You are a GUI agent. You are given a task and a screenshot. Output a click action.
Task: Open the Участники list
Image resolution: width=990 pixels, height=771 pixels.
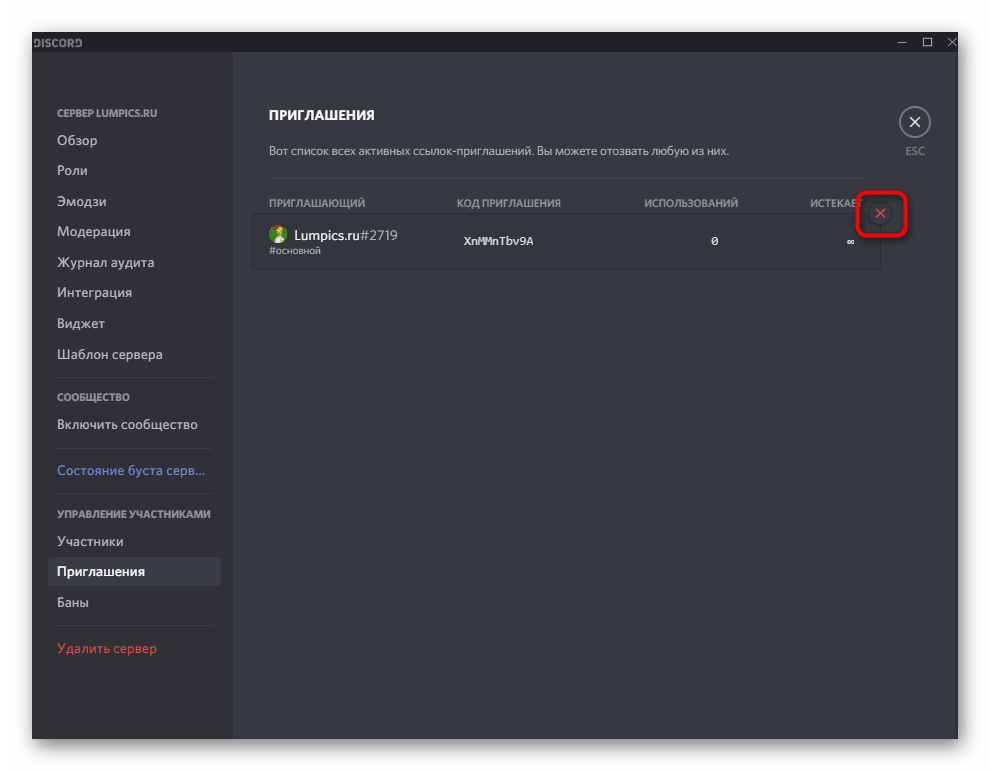pos(85,541)
